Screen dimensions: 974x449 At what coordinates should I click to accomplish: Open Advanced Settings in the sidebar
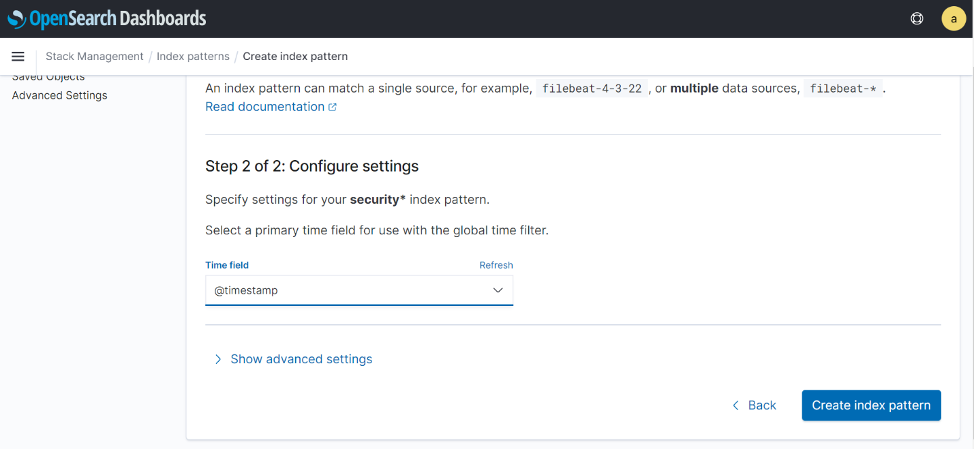[60, 96]
